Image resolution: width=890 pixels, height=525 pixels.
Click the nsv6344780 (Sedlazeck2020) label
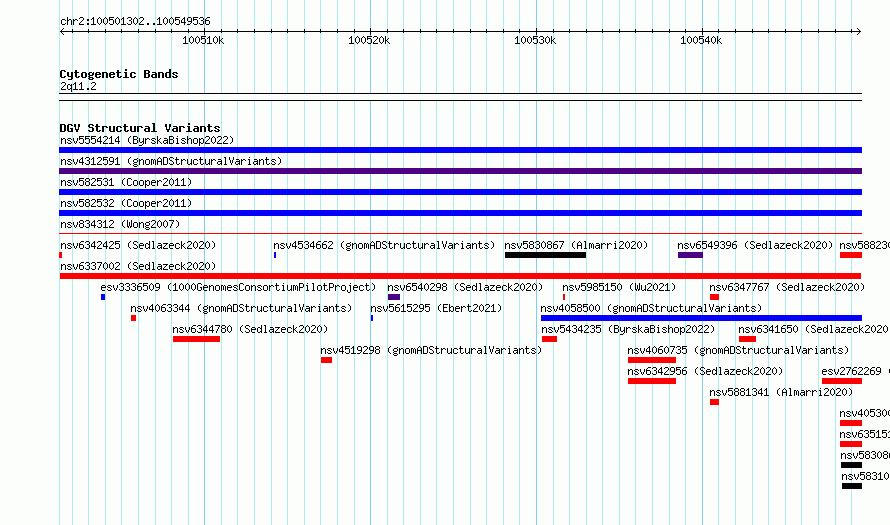pyautogui.click(x=250, y=329)
